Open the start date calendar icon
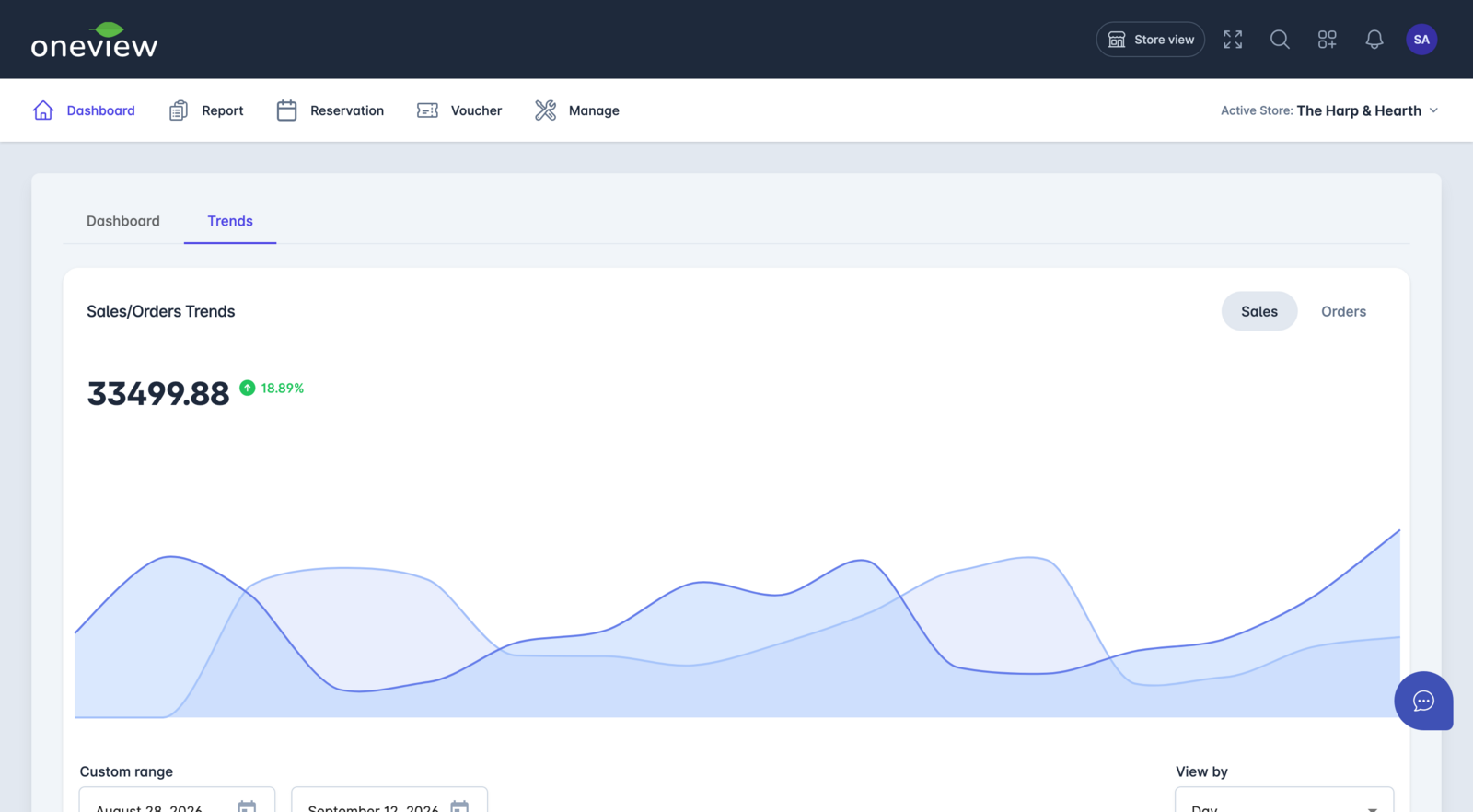This screenshot has width=1473, height=812. [x=247, y=806]
